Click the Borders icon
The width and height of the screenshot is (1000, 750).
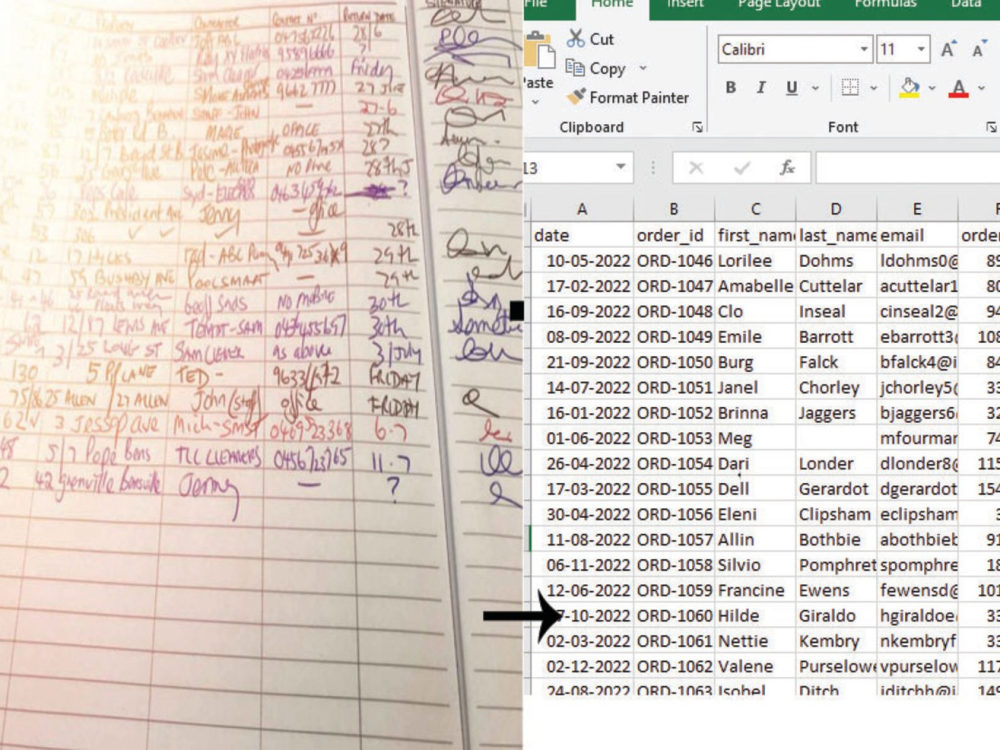(x=850, y=87)
